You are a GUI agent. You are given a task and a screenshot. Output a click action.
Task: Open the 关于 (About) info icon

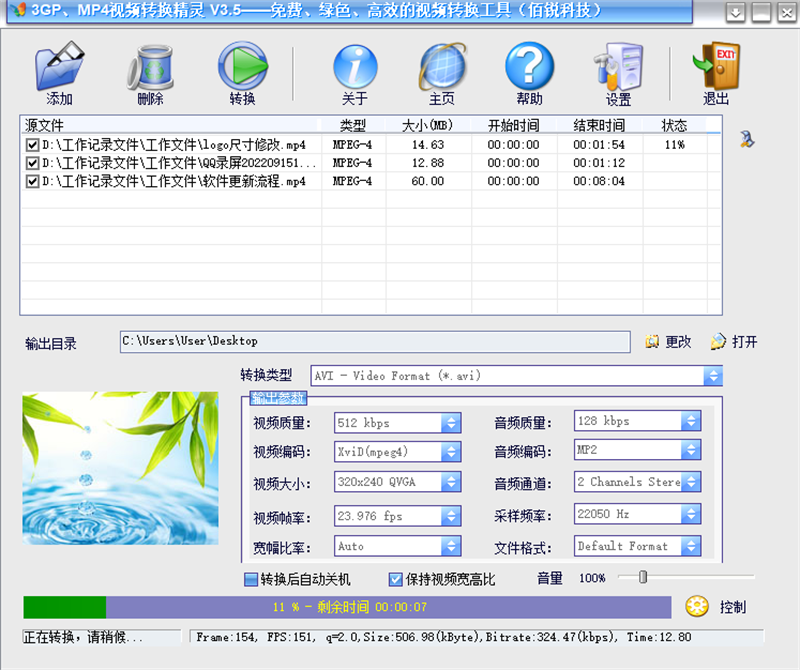pos(355,66)
